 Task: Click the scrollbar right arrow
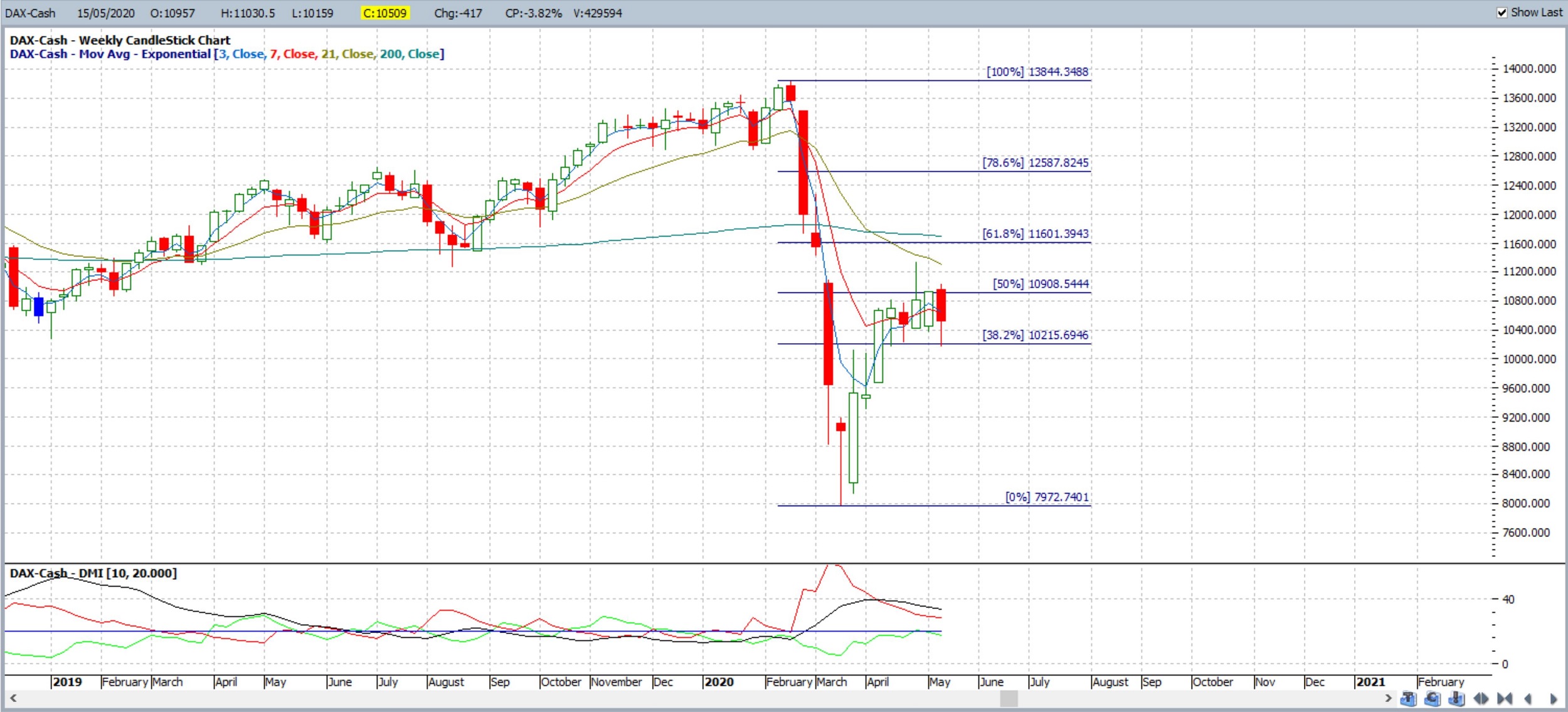[1388, 698]
